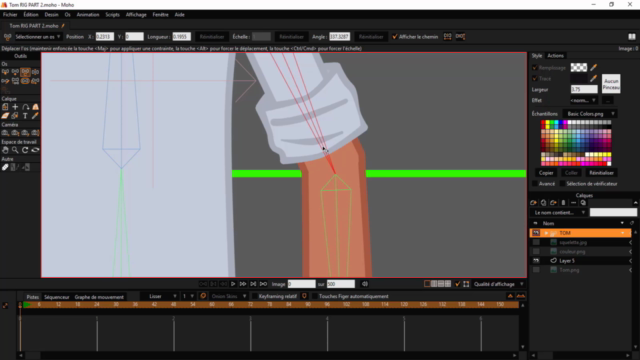Select the Pan workspace hand tool
The image size is (640, 360).
point(5,150)
